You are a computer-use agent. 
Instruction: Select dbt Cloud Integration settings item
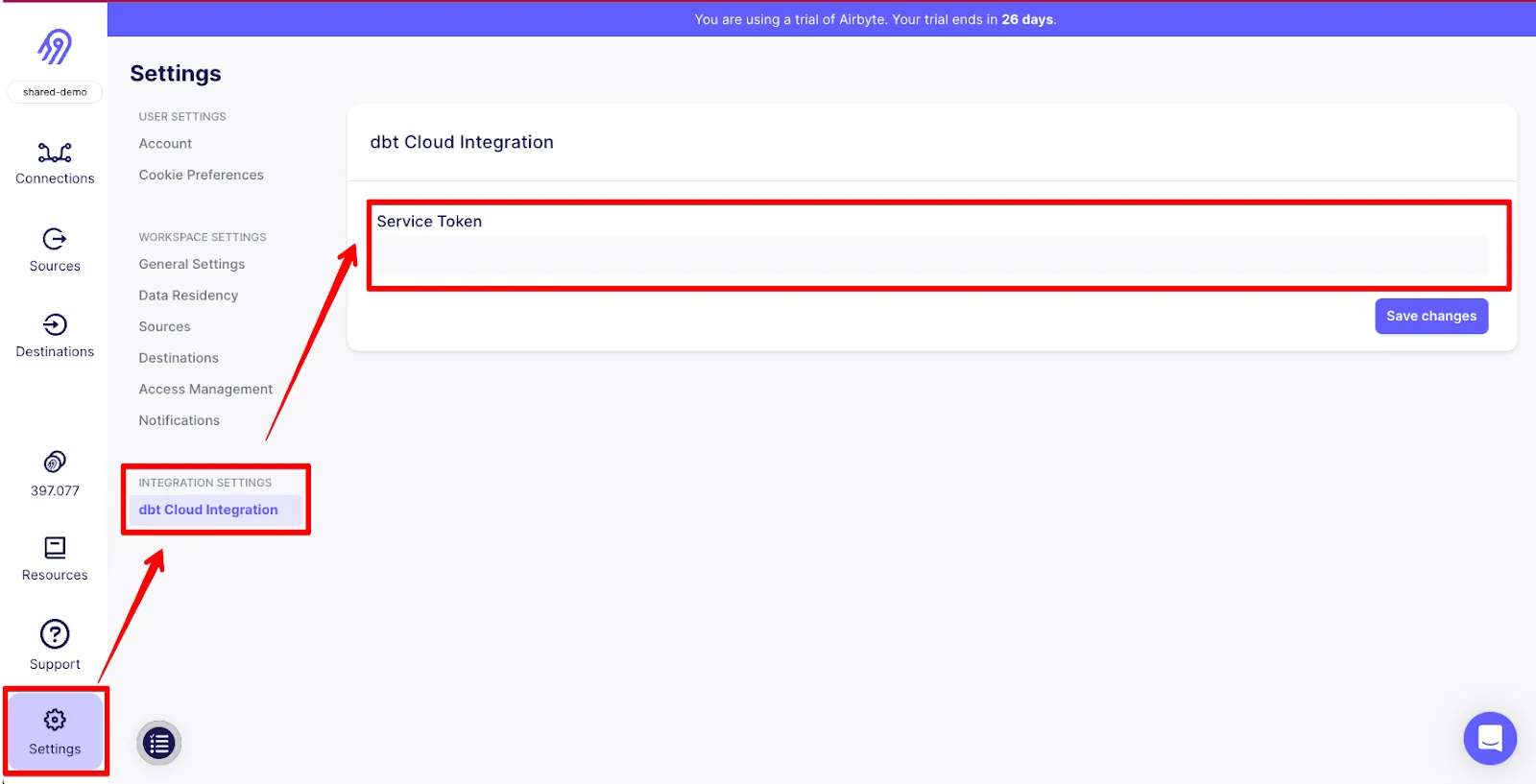216,510
